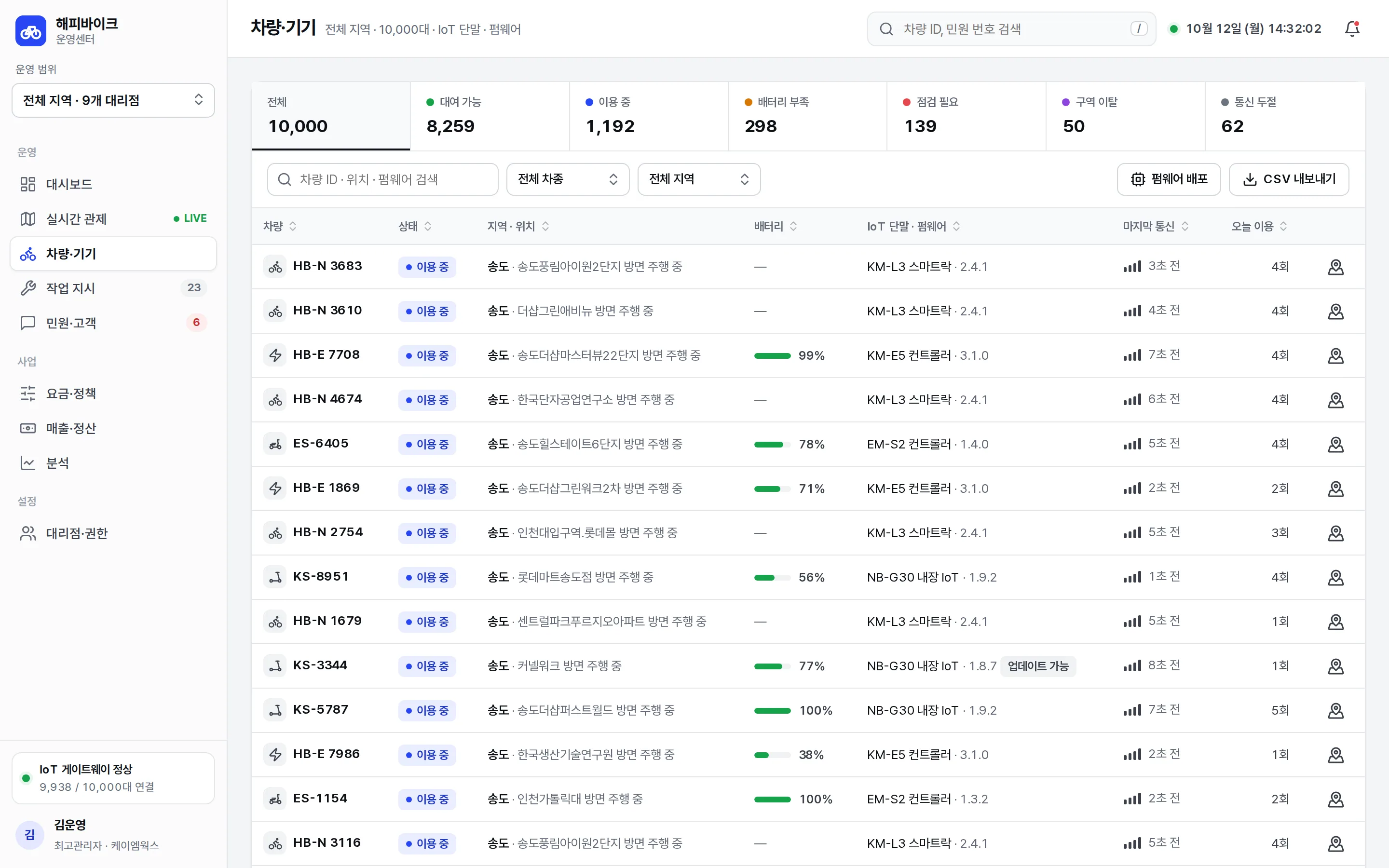Sort by the 오늘 이용 column
Viewport: 1389px width, 868px height.
(x=1259, y=226)
